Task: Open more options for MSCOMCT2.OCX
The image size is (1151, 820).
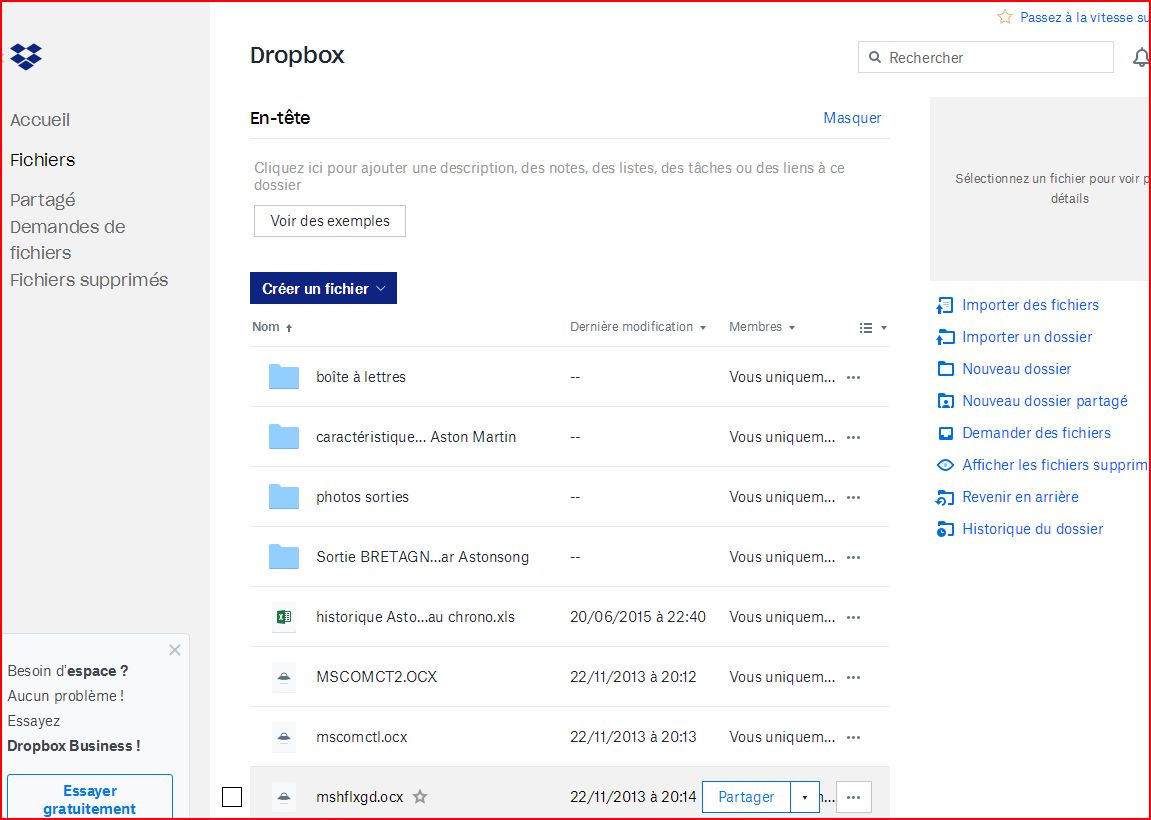Action: pyautogui.click(x=853, y=678)
